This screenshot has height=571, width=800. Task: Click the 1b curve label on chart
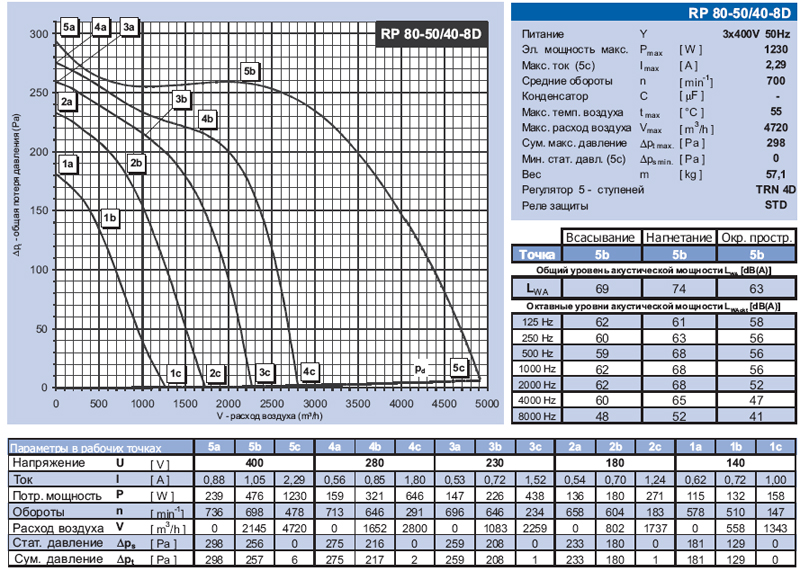[x=111, y=217]
